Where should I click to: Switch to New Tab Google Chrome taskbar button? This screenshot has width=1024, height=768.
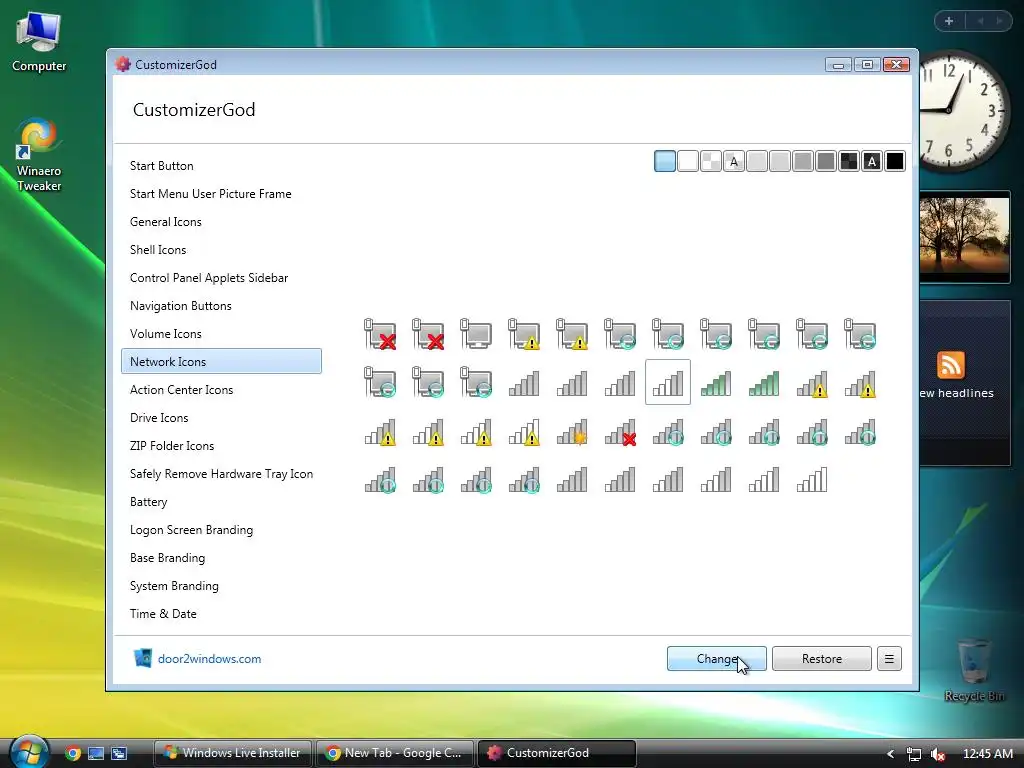click(x=394, y=753)
